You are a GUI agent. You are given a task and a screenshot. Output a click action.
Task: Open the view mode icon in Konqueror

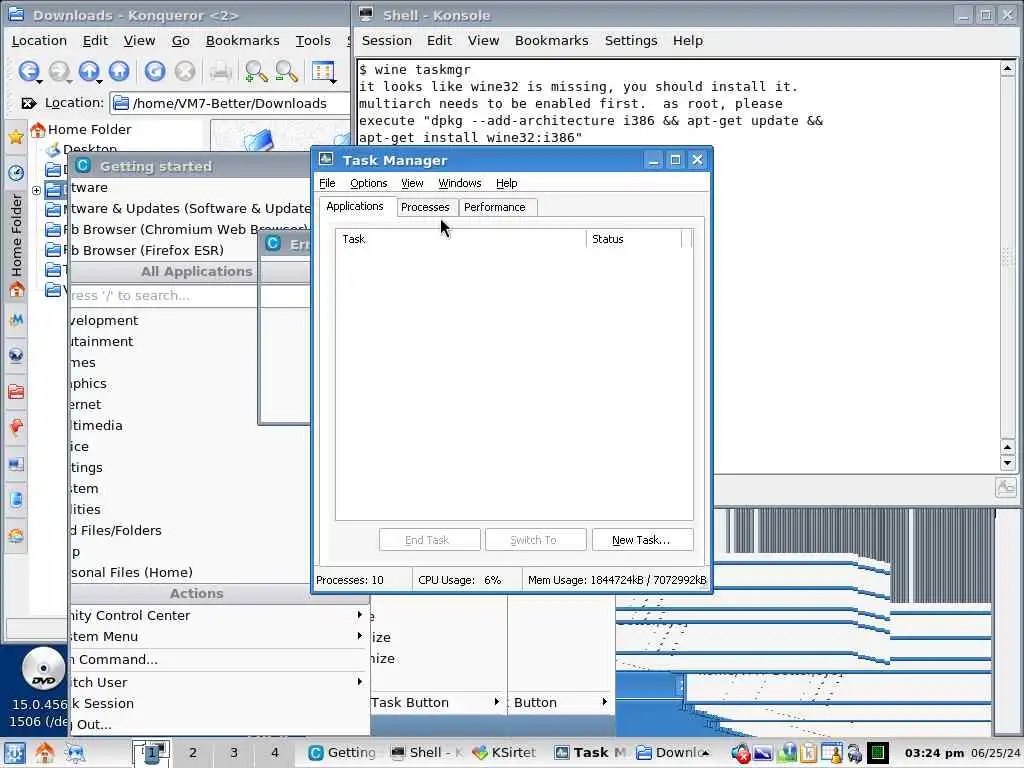point(322,71)
